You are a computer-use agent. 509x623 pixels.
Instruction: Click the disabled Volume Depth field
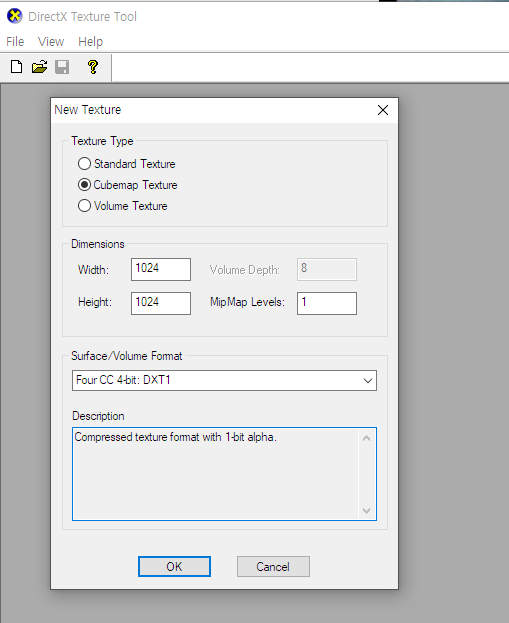pyautogui.click(x=327, y=269)
